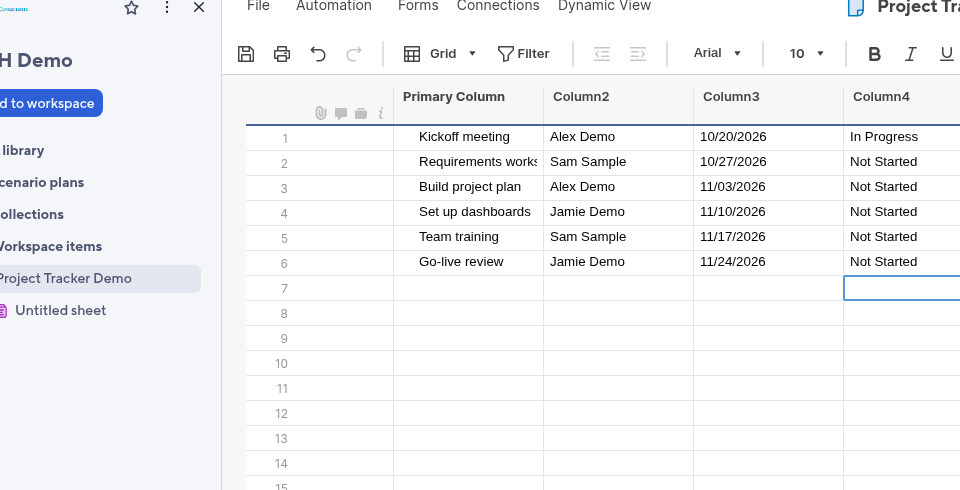Select row number 7
Image resolution: width=960 pixels, height=490 pixels.
pyautogui.click(x=284, y=288)
